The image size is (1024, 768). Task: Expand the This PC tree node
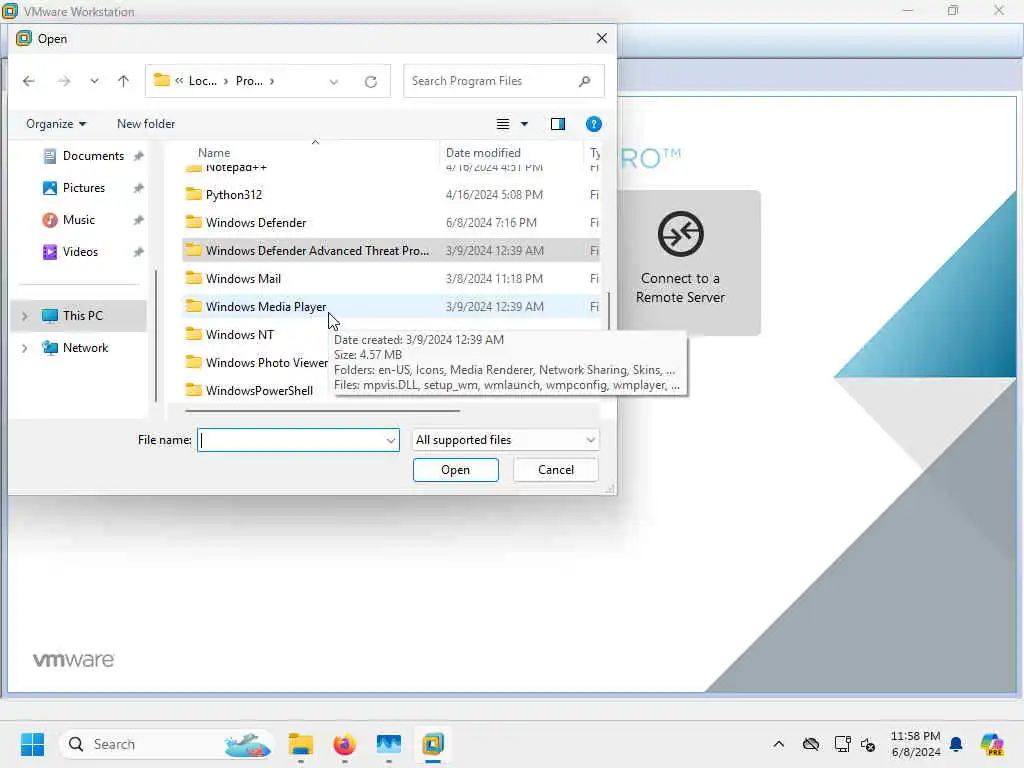coord(25,316)
